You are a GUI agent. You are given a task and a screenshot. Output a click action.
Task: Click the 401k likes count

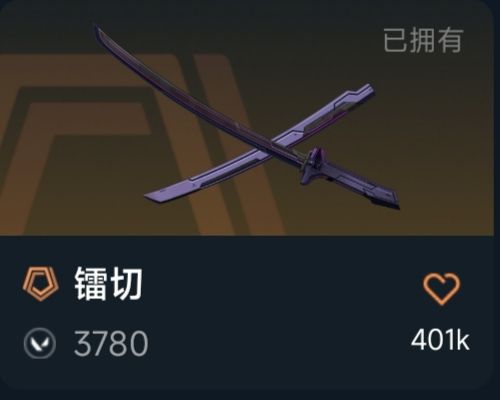(x=440, y=340)
